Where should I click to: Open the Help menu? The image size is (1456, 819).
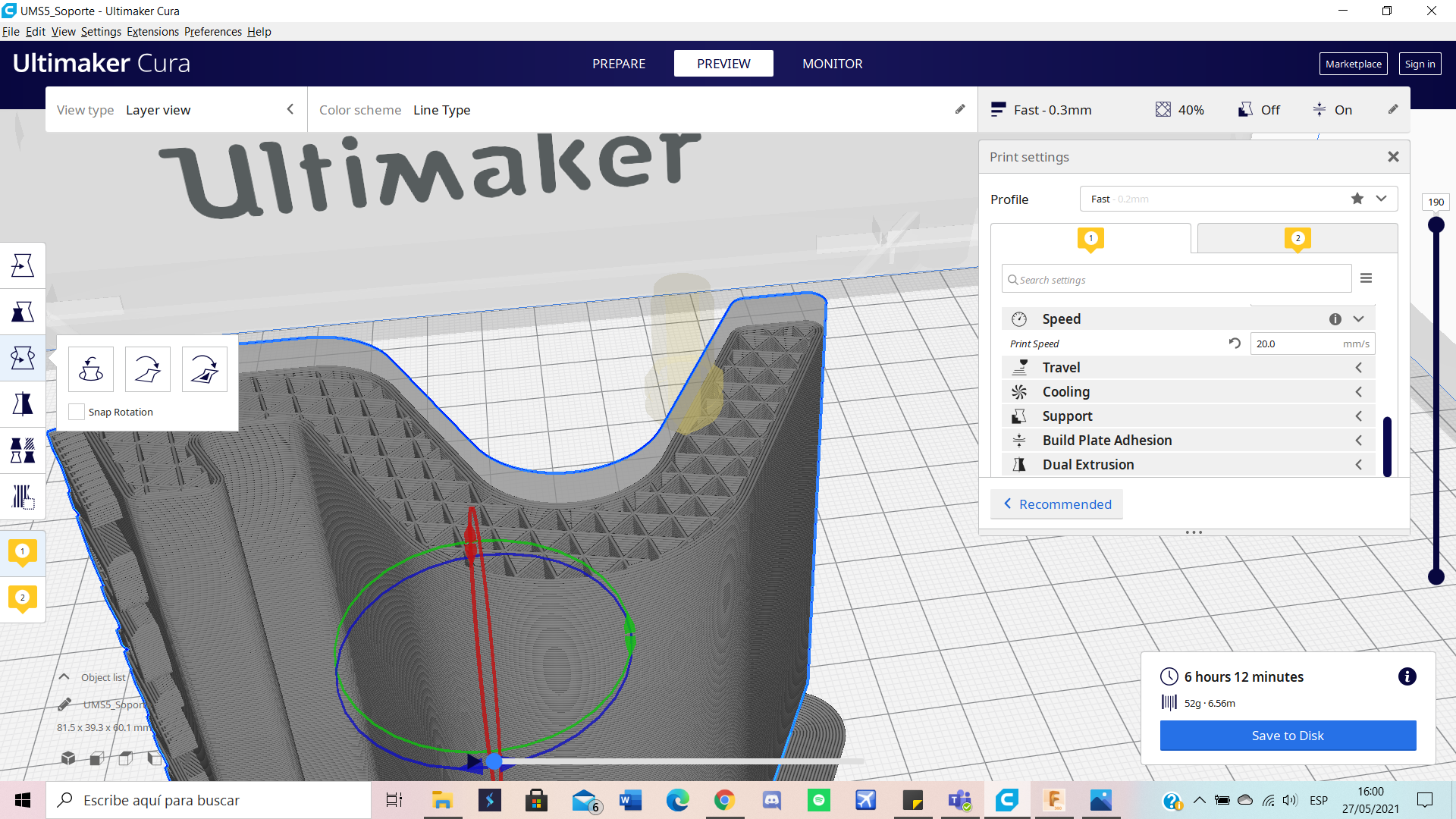(x=259, y=32)
